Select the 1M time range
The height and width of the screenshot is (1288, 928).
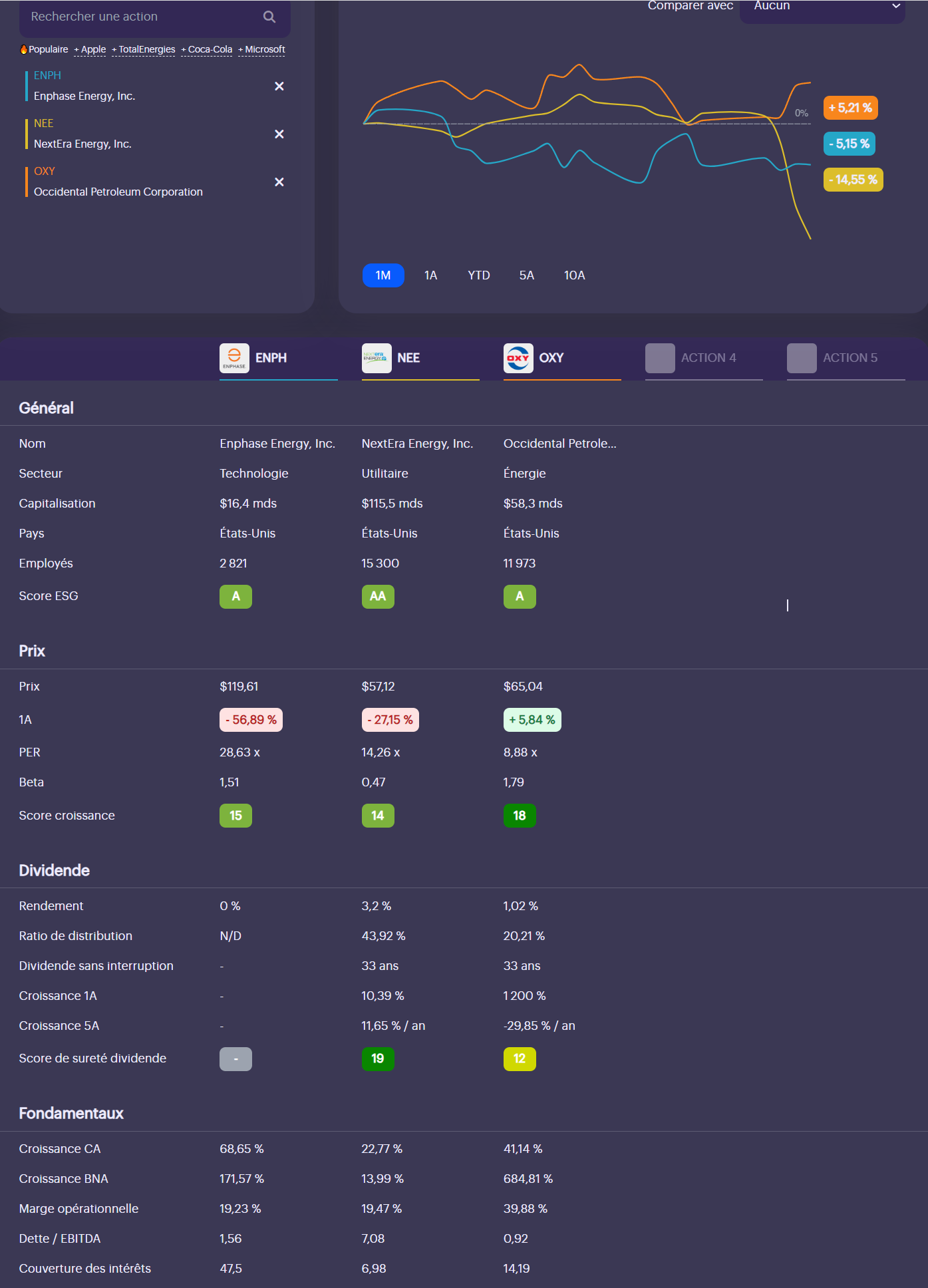[383, 275]
